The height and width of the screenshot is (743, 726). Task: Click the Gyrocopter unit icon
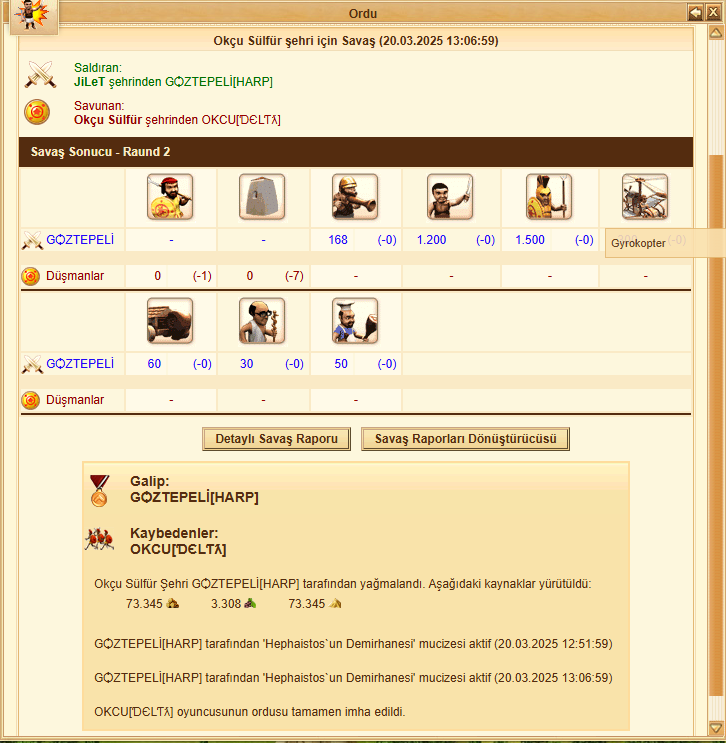click(645, 197)
